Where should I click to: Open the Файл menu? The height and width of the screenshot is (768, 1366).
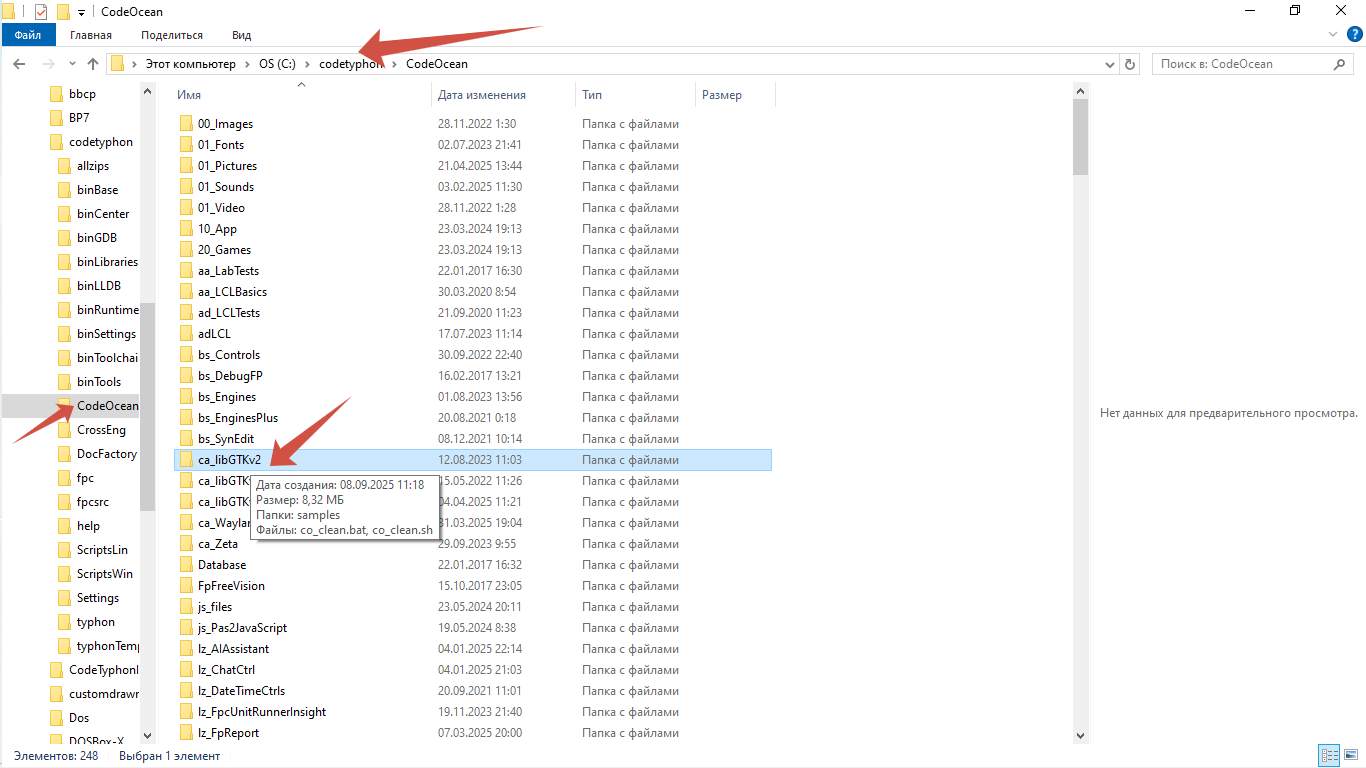point(28,35)
